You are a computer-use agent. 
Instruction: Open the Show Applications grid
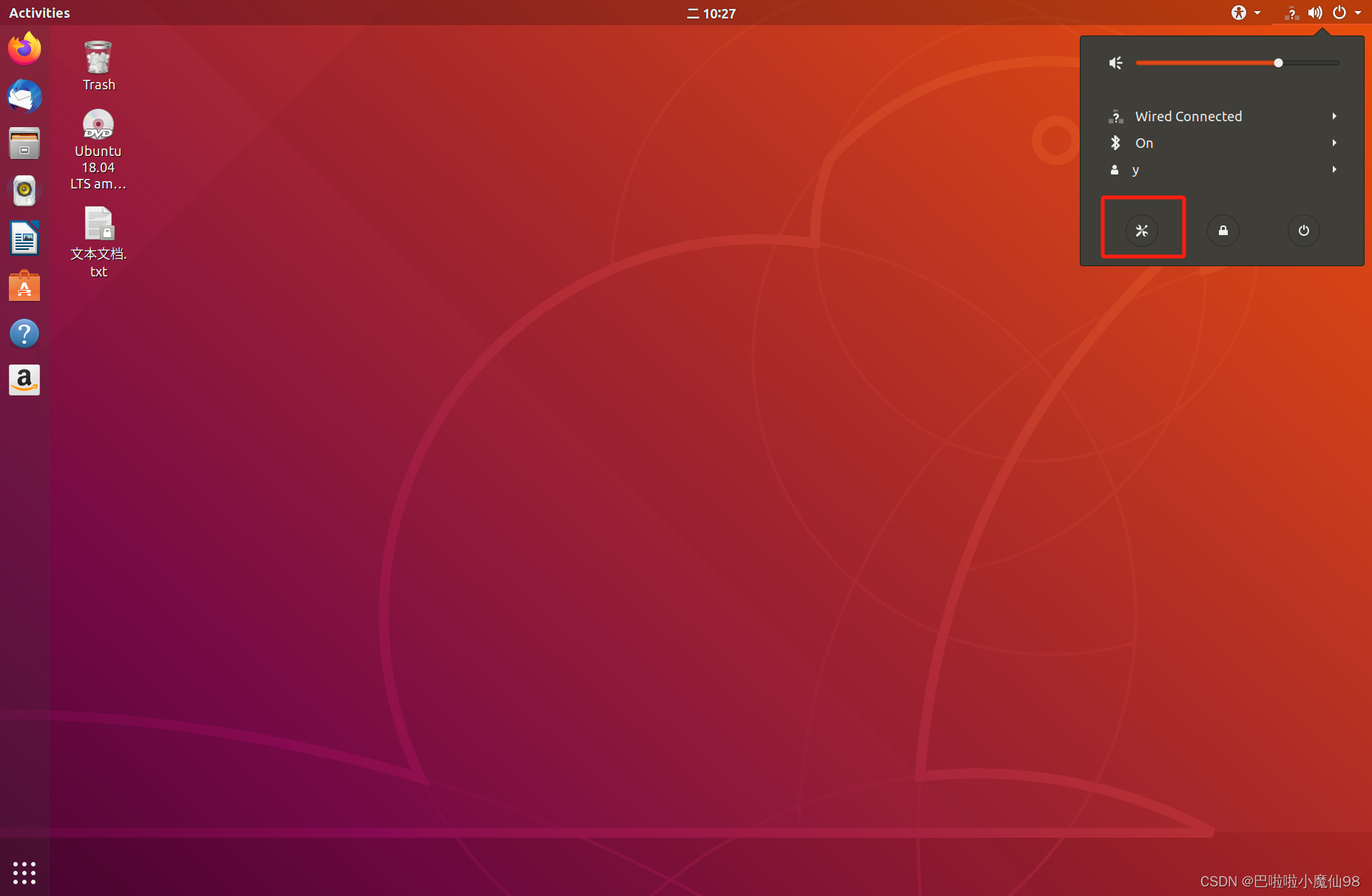(24, 872)
